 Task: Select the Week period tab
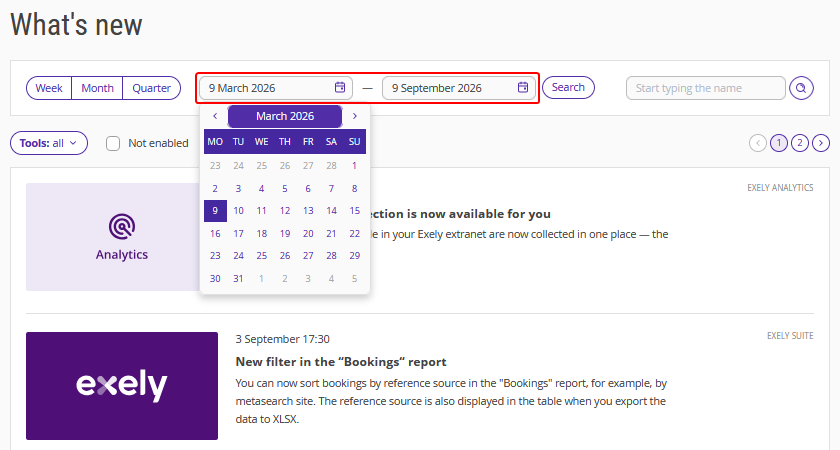(49, 88)
